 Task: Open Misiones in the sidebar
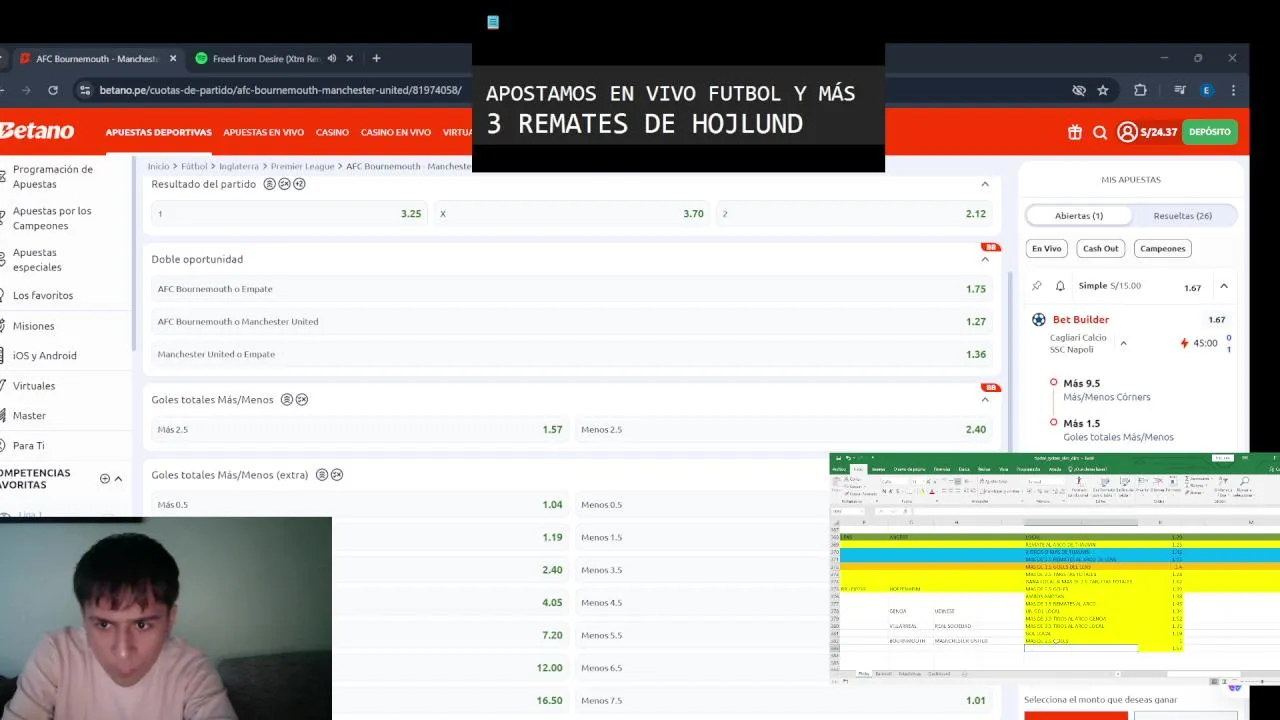(x=34, y=326)
